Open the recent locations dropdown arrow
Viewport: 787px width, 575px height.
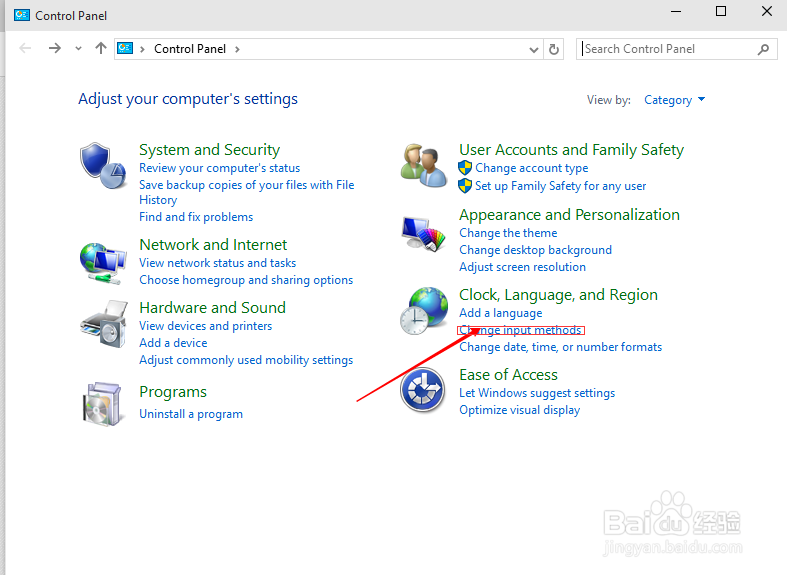point(78,49)
